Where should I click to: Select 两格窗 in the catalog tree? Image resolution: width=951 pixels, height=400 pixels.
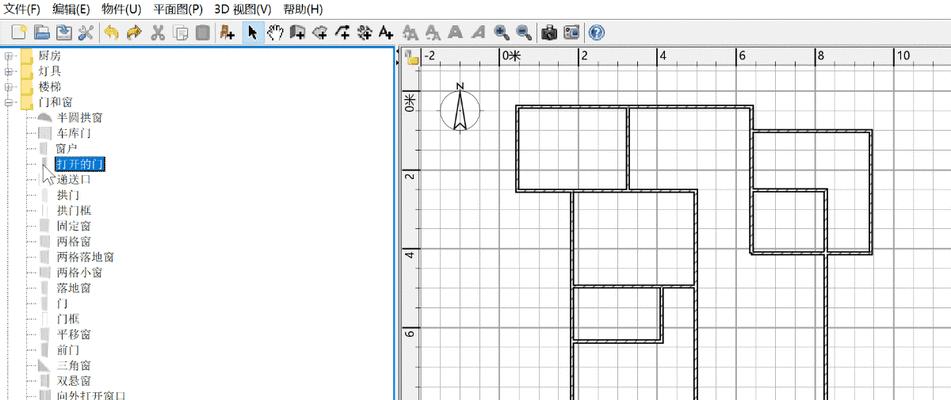click(x=74, y=242)
